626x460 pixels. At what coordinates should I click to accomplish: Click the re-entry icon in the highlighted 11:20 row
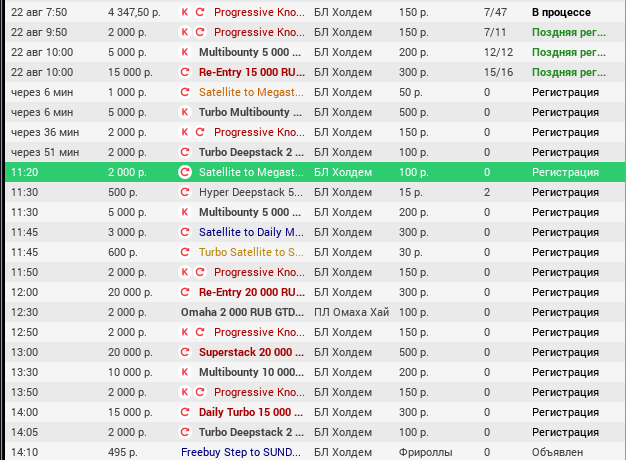pos(184,172)
